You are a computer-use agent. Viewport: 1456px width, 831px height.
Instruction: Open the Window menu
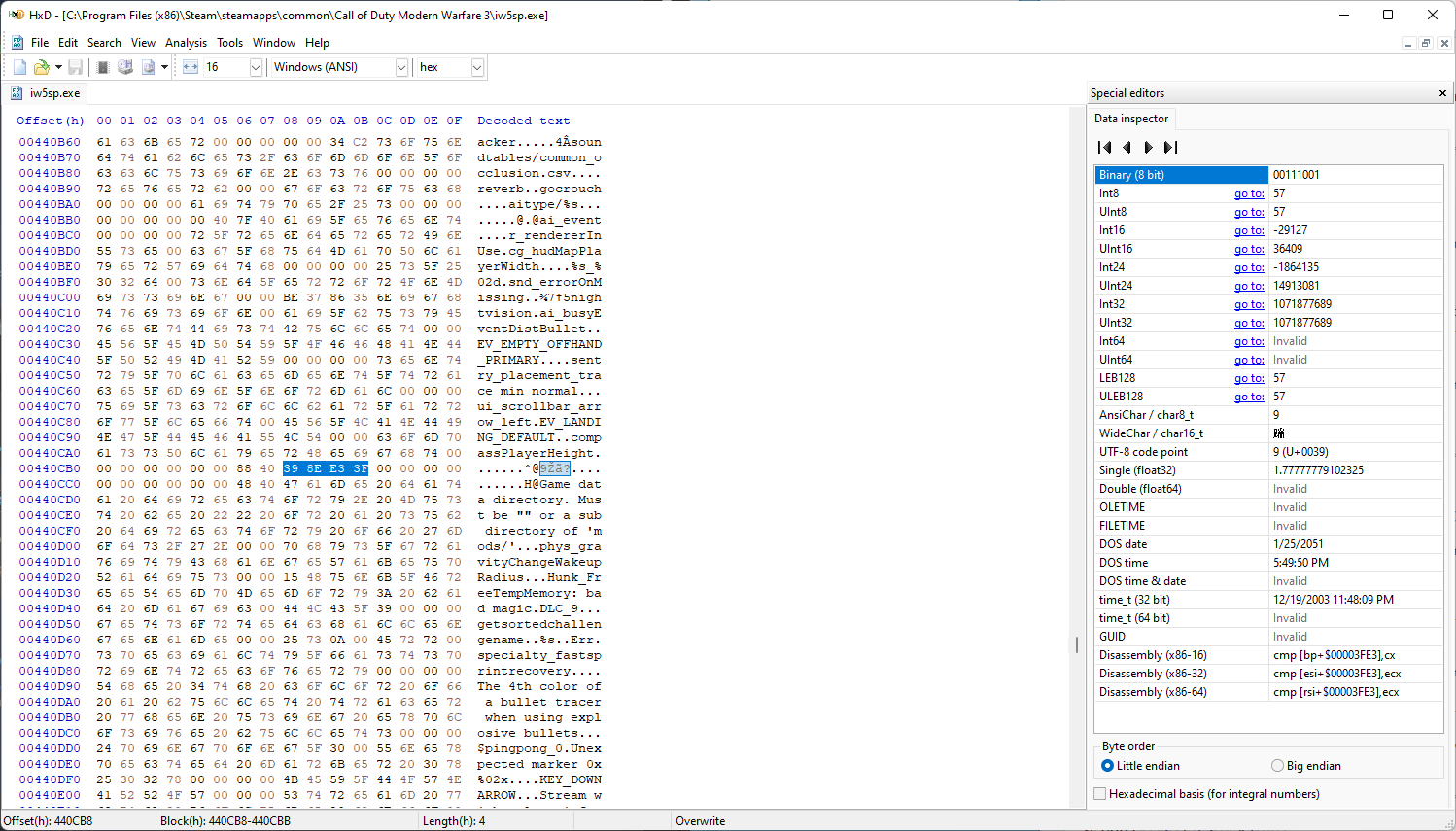click(274, 43)
